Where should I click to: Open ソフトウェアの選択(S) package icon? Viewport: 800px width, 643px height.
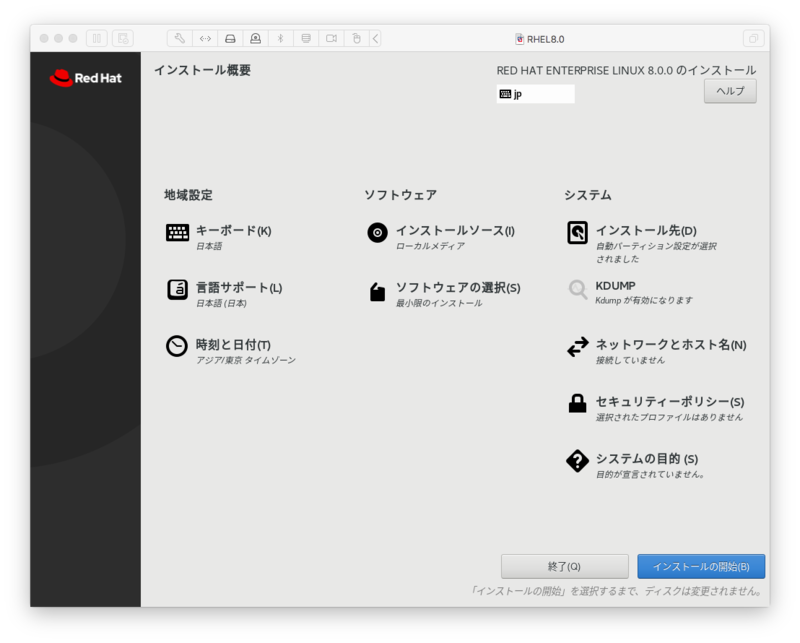(x=378, y=292)
